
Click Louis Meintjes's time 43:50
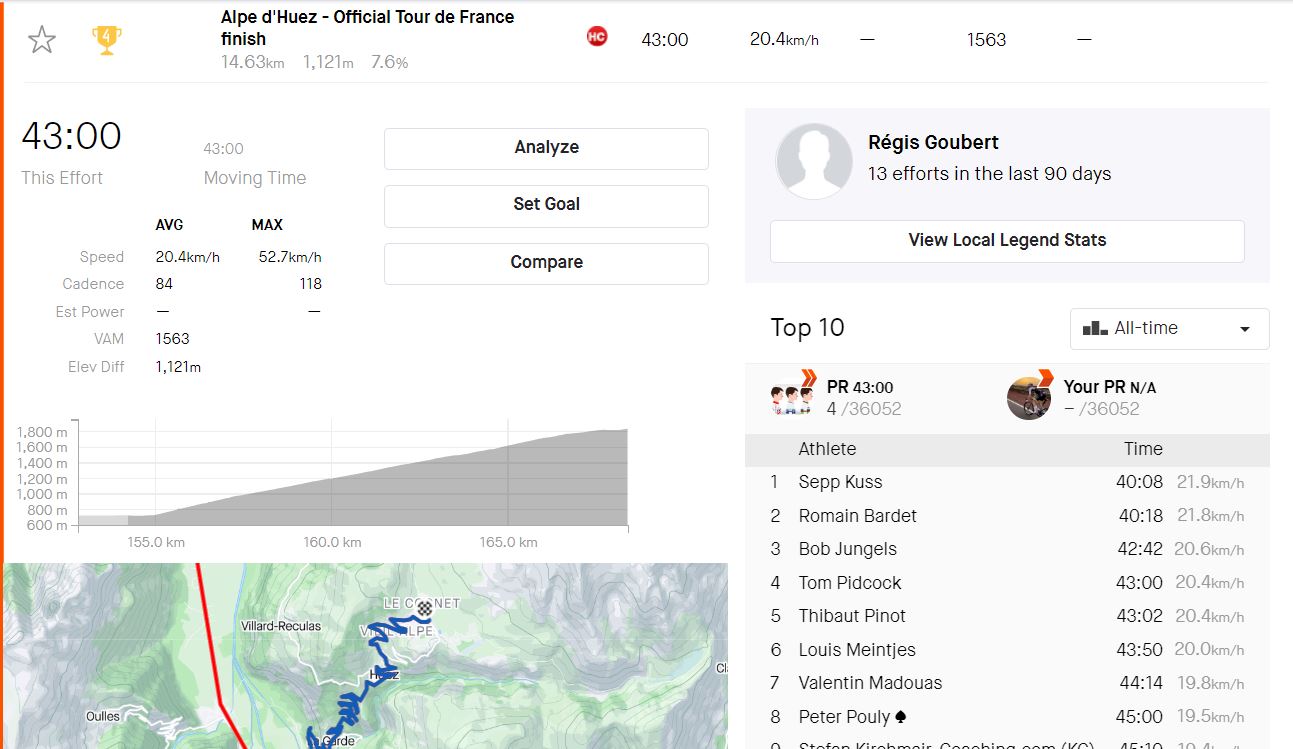(1139, 650)
